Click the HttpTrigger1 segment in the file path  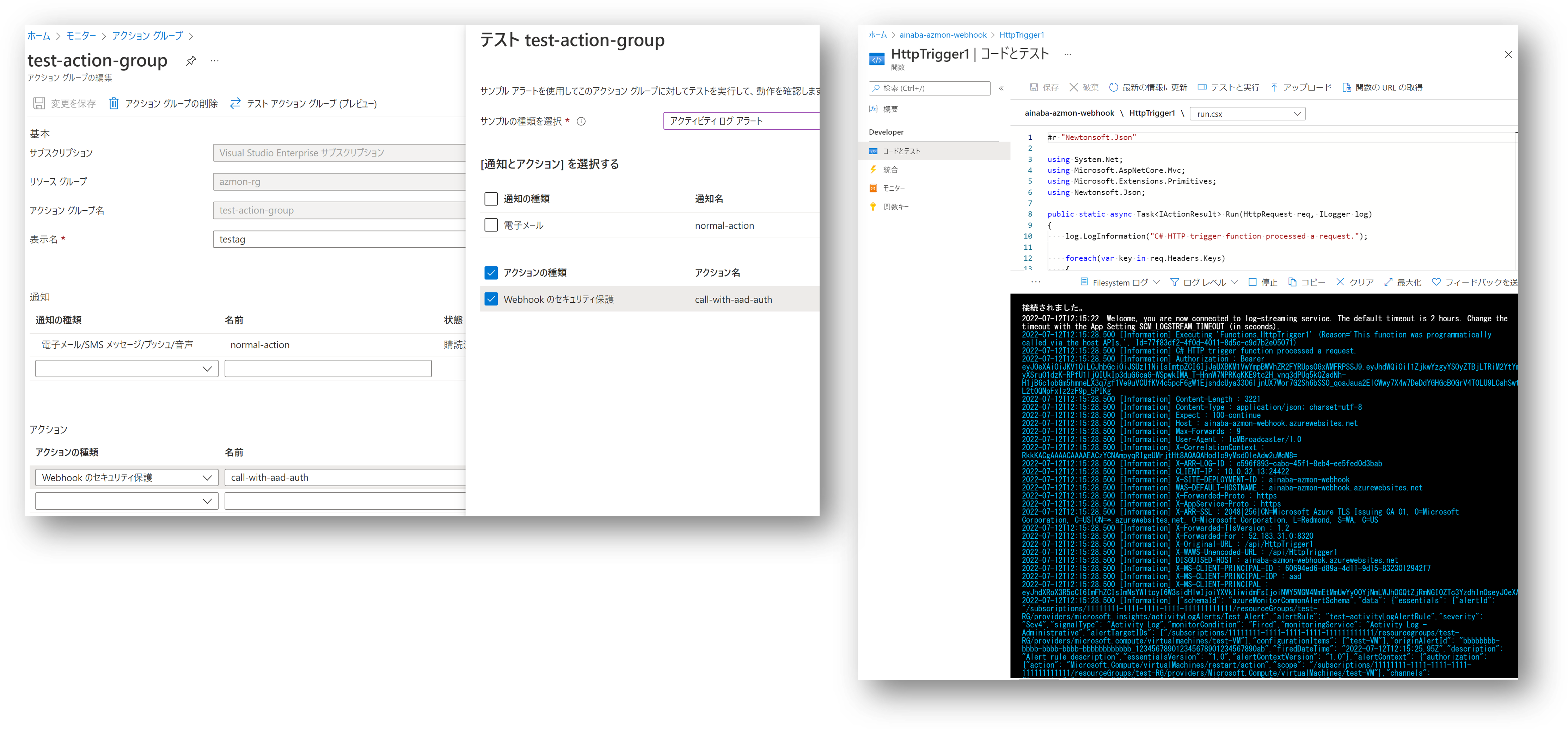[1152, 113]
